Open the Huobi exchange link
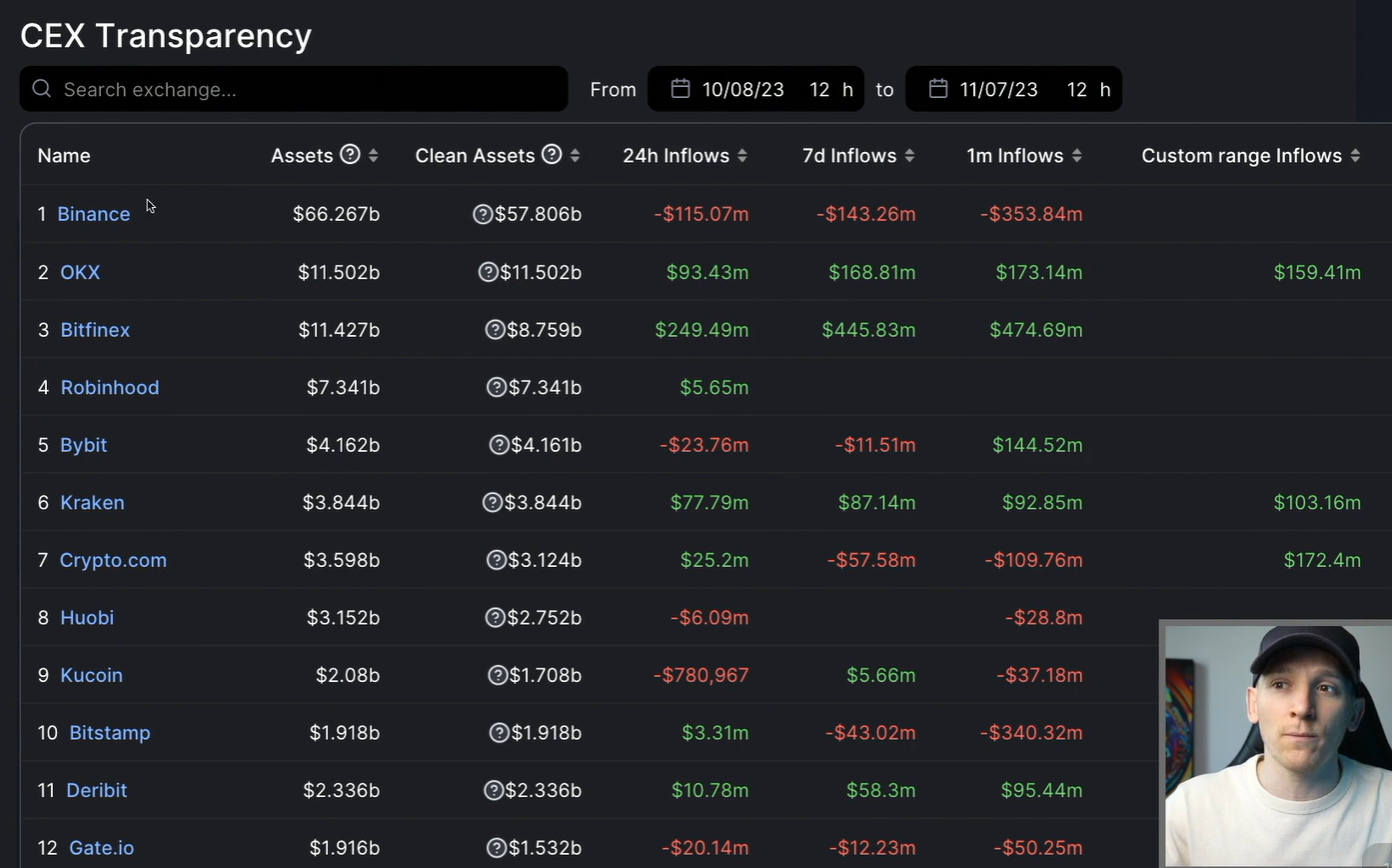The height and width of the screenshot is (868, 1392). coord(87,617)
